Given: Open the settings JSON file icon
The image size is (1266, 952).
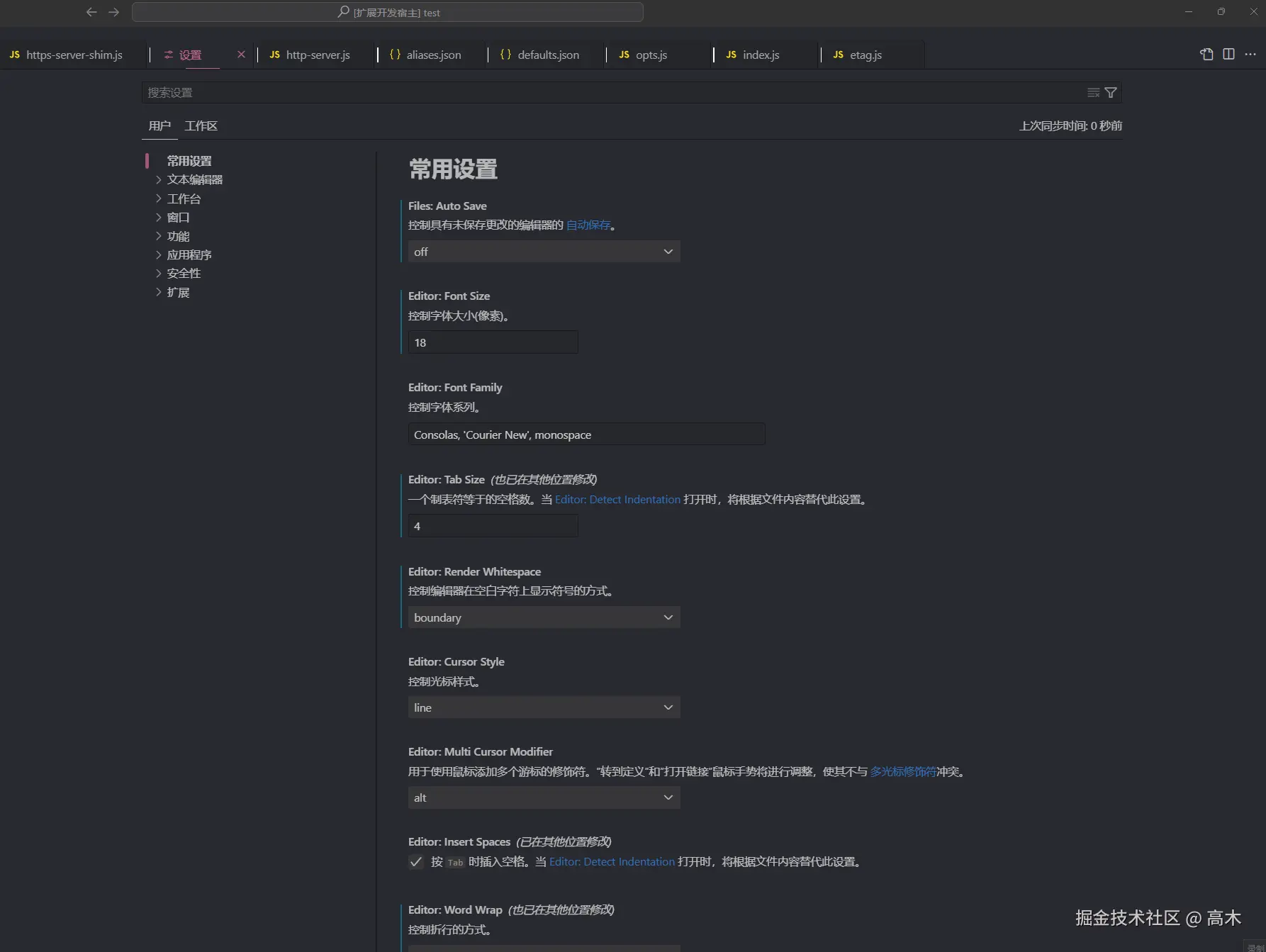Looking at the screenshot, I should (1206, 55).
